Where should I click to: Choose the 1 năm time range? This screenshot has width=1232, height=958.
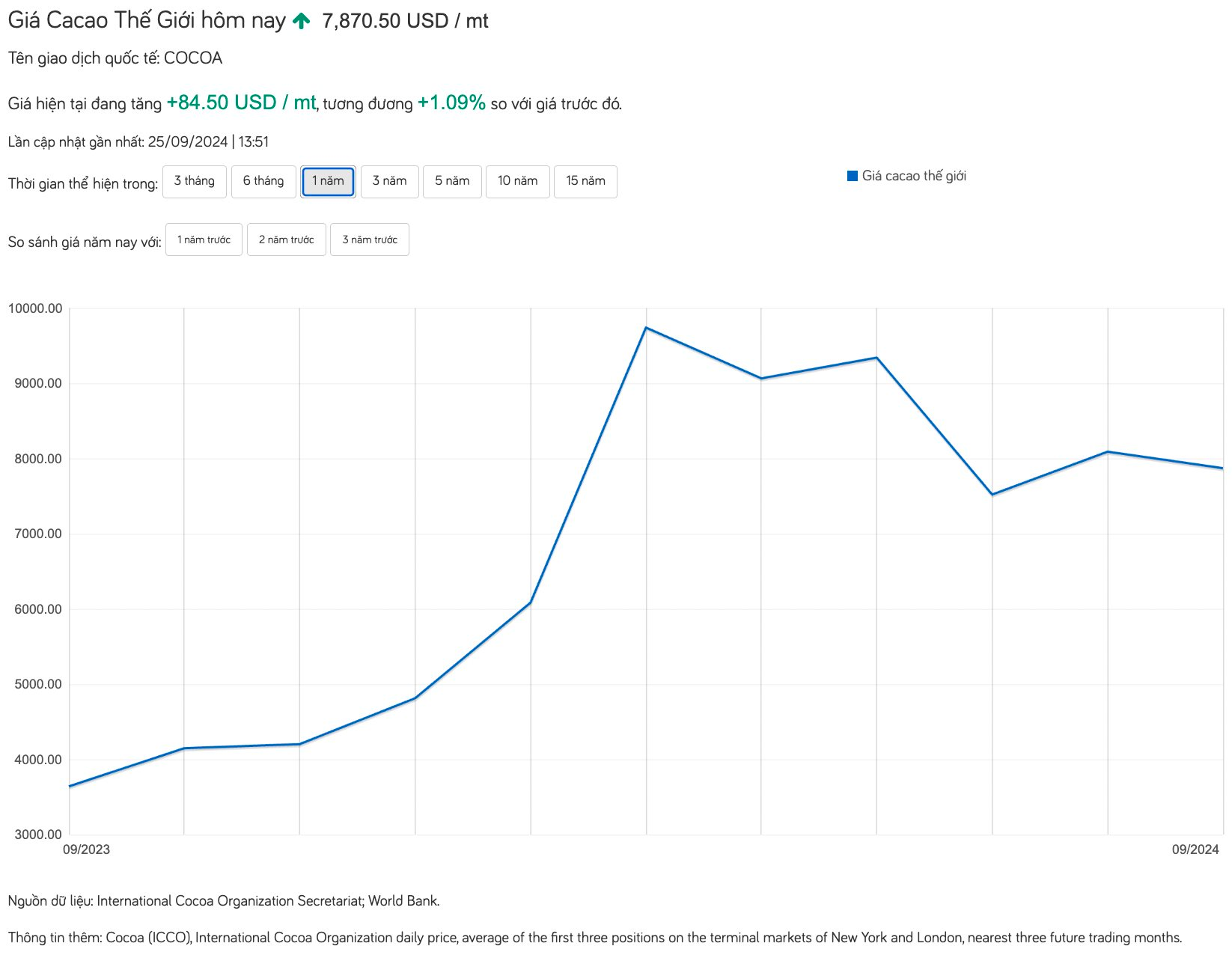point(328,181)
